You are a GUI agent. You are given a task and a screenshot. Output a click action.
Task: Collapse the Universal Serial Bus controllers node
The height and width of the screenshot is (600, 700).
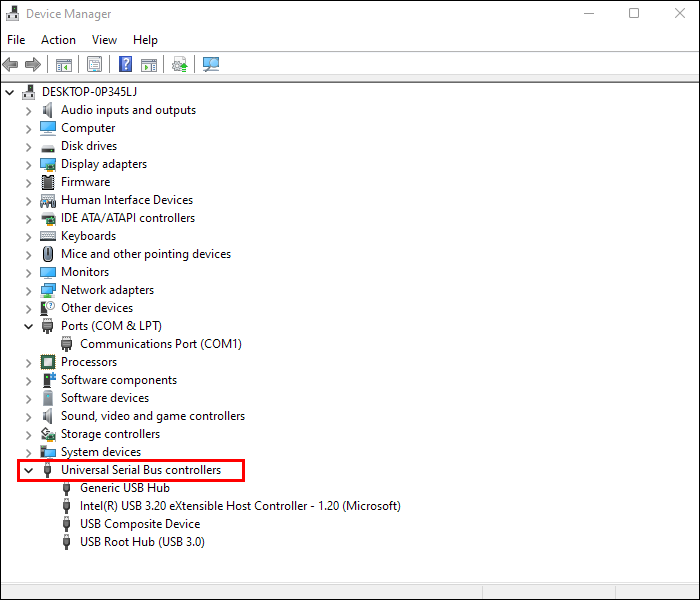pyautogui.click(x=29, y=470)
